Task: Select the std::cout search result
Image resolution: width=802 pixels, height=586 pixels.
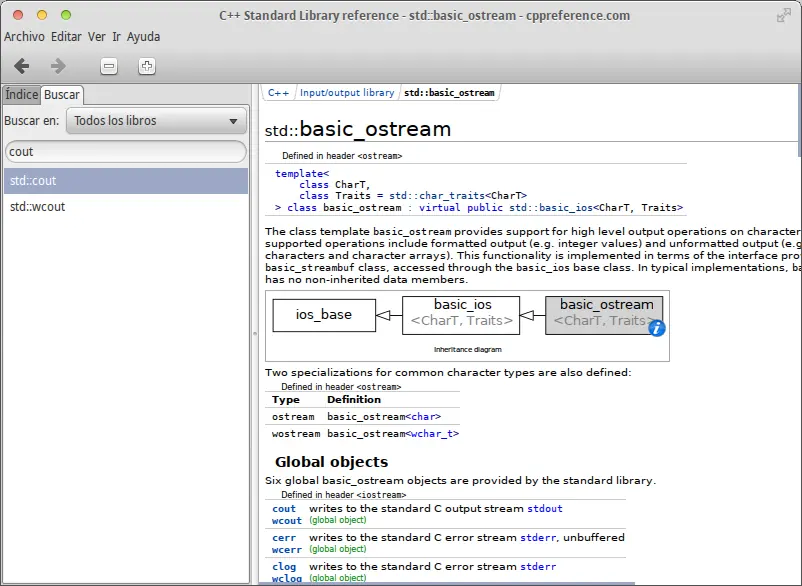Action: pos(126,181)
